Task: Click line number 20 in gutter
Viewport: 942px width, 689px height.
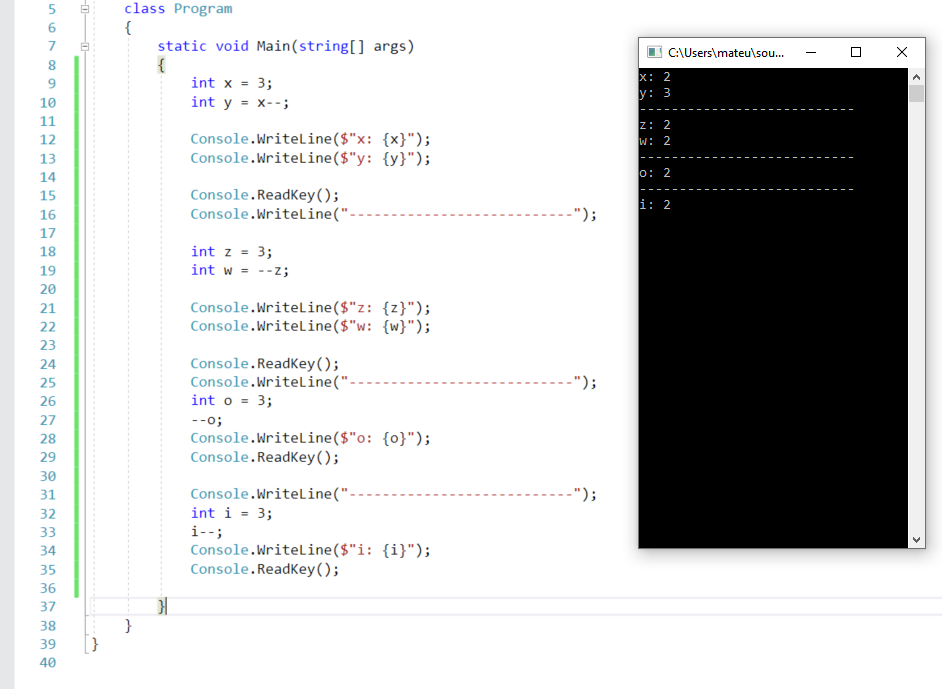Action: (48, 289)
